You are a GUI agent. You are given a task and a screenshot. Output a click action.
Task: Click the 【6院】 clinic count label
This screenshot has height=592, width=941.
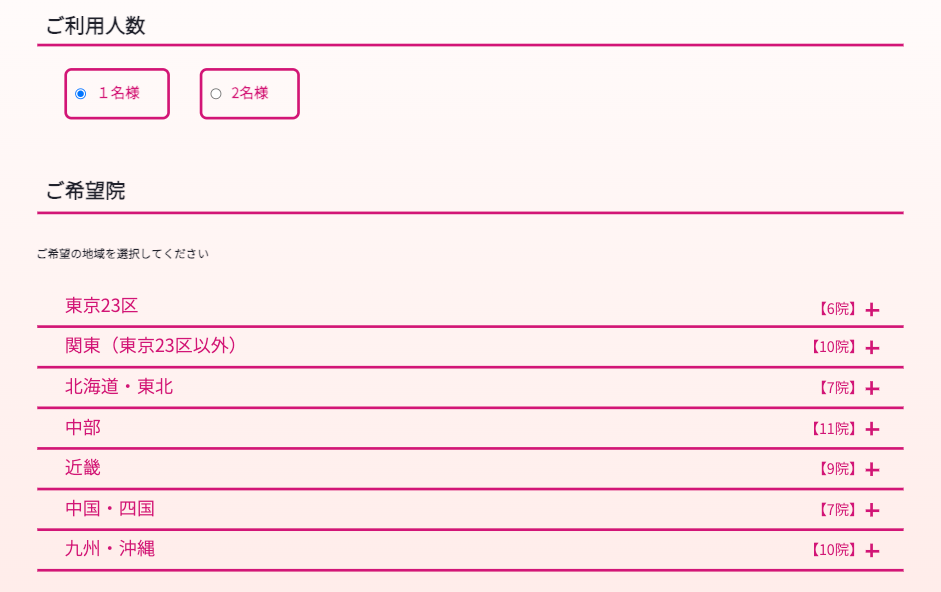point(837,309)
